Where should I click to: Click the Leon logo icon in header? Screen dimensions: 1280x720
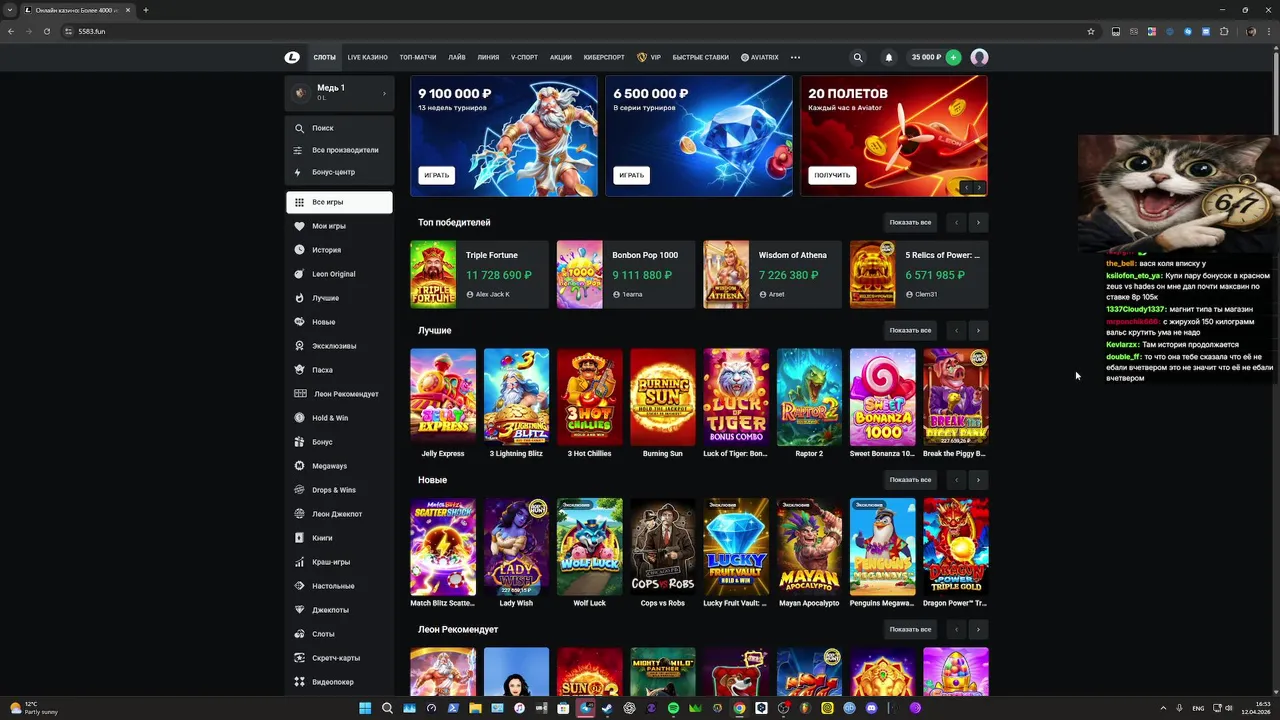292,57
